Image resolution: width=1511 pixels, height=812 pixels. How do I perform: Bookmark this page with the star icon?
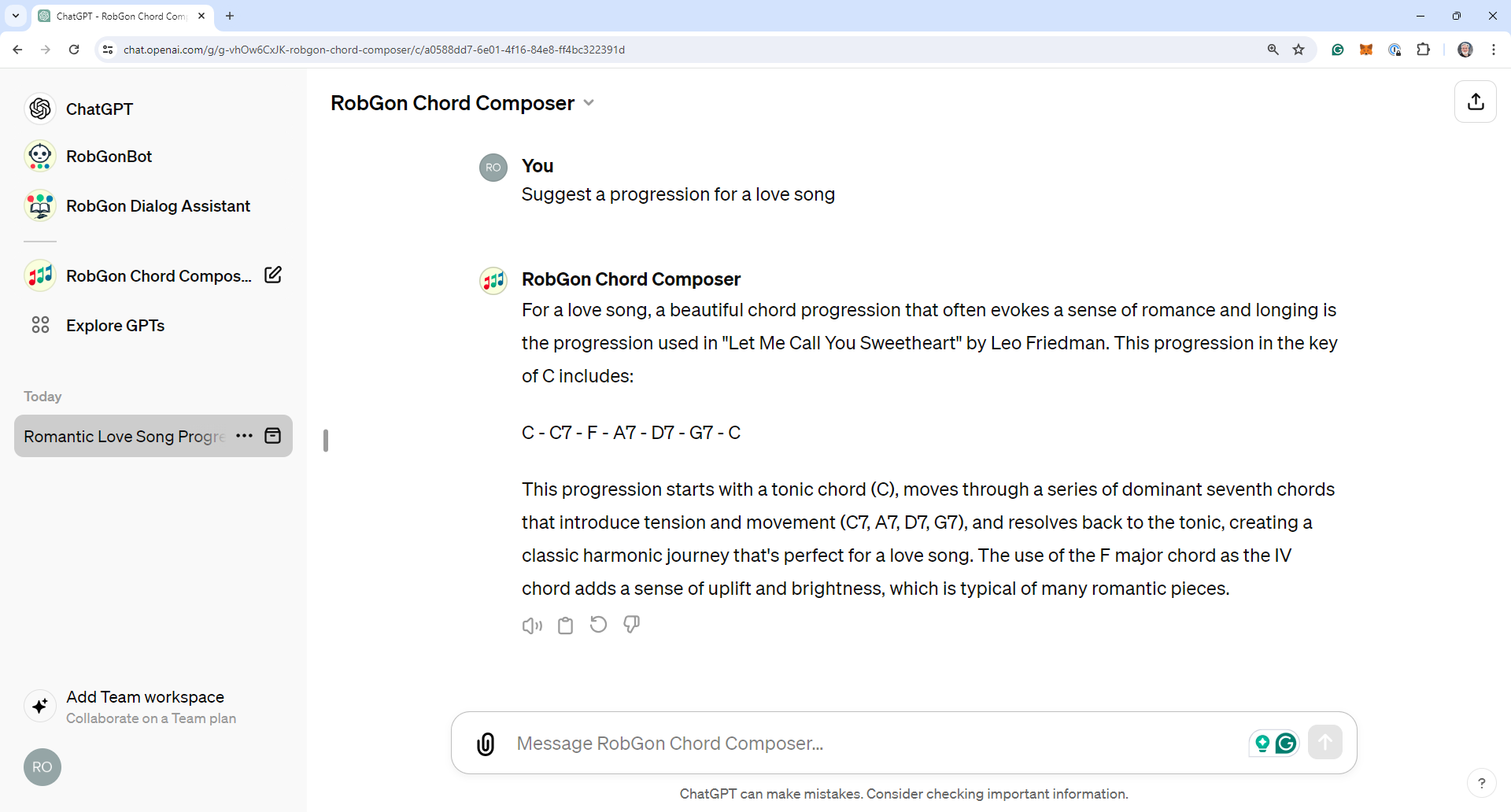[1299, 50]
